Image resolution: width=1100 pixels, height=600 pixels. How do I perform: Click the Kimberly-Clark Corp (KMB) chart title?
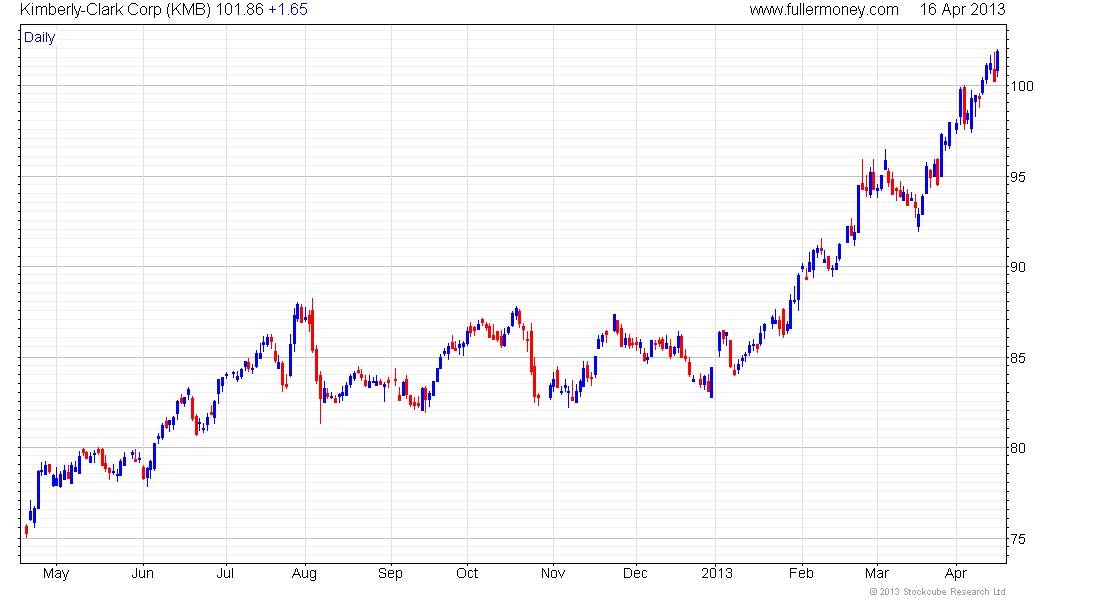coord(116,10)
